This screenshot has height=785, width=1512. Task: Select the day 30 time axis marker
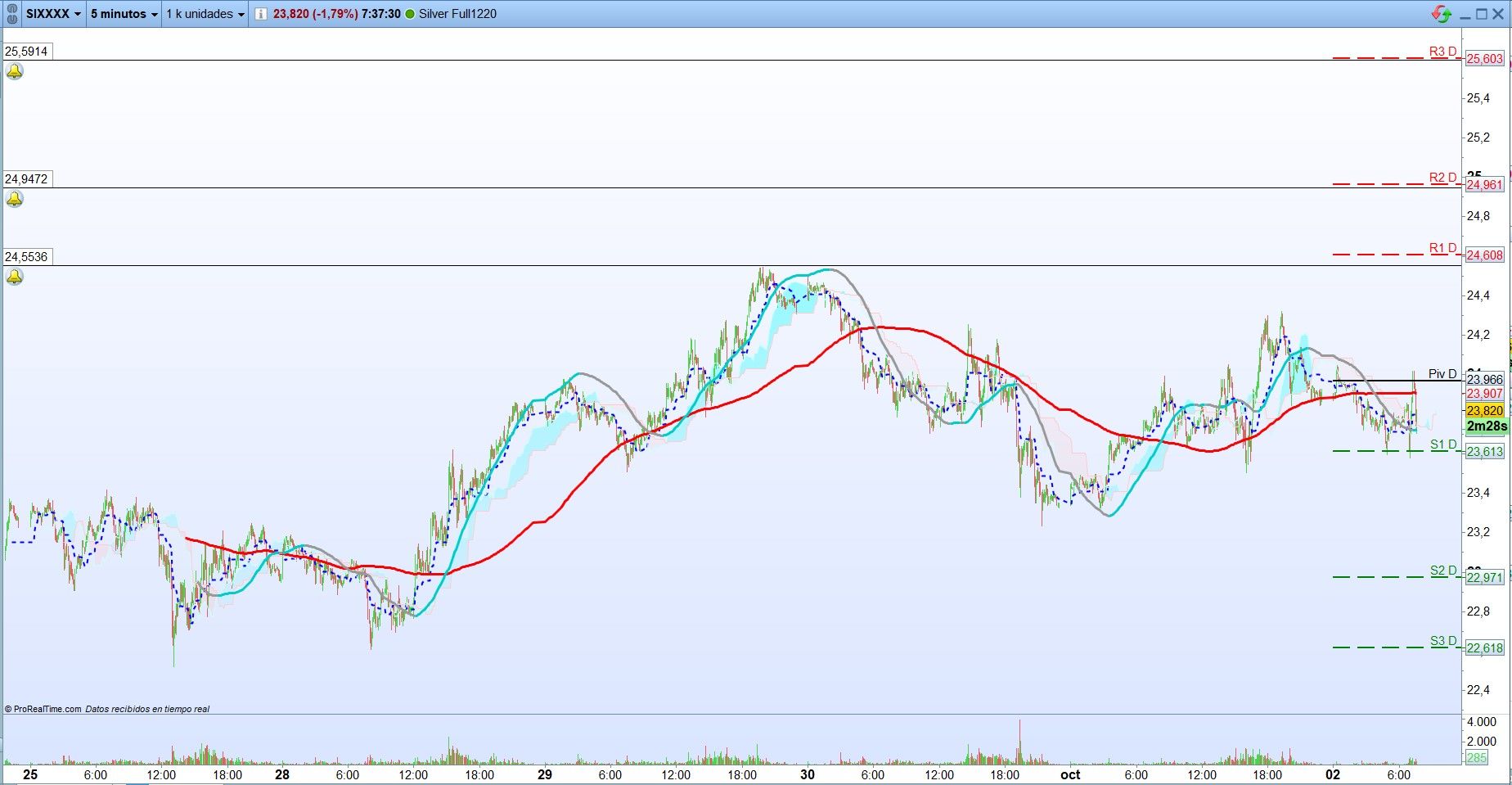pos(808,774)
